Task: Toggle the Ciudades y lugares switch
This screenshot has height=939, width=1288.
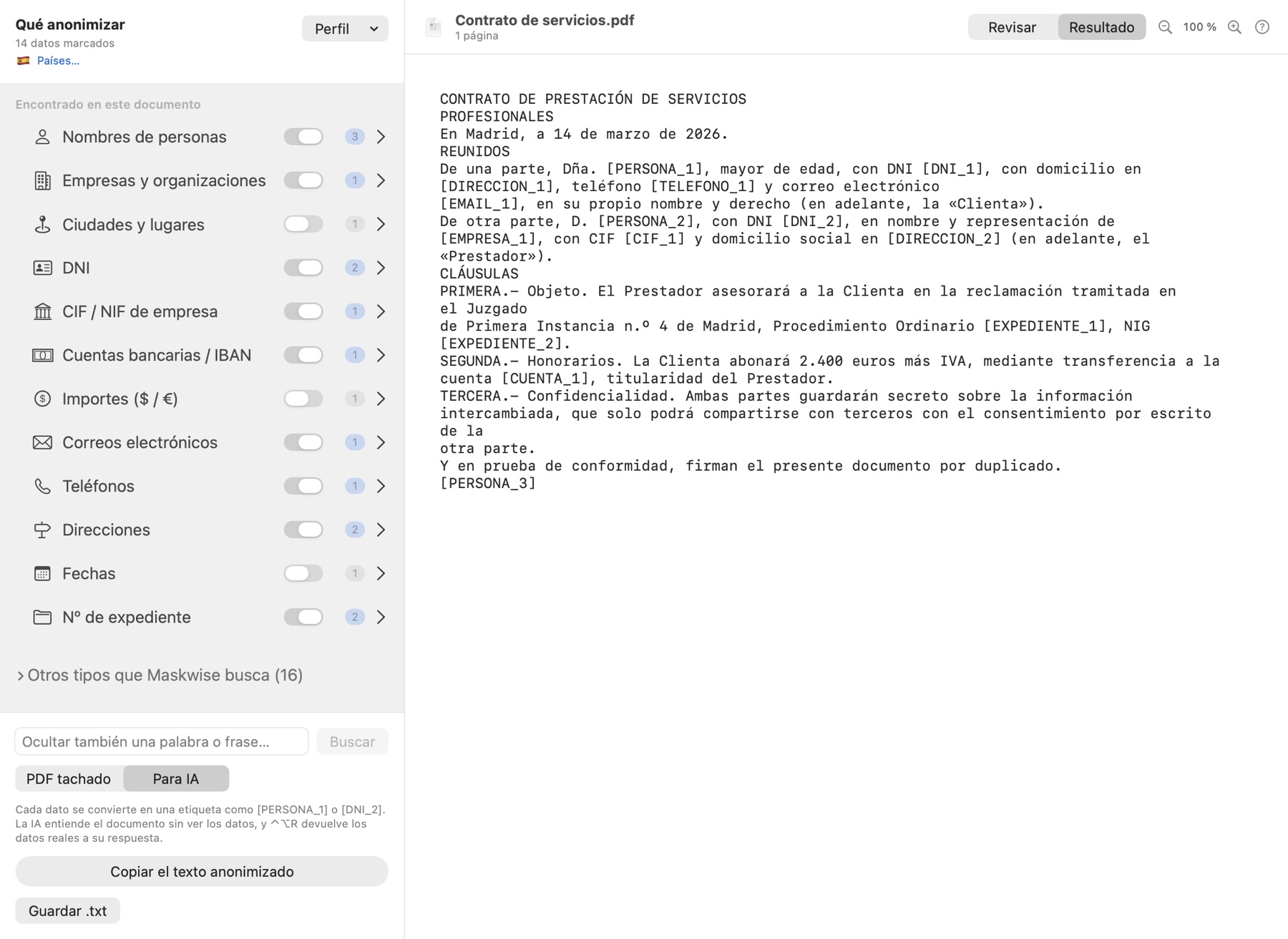Action: [x=303, y=224]
